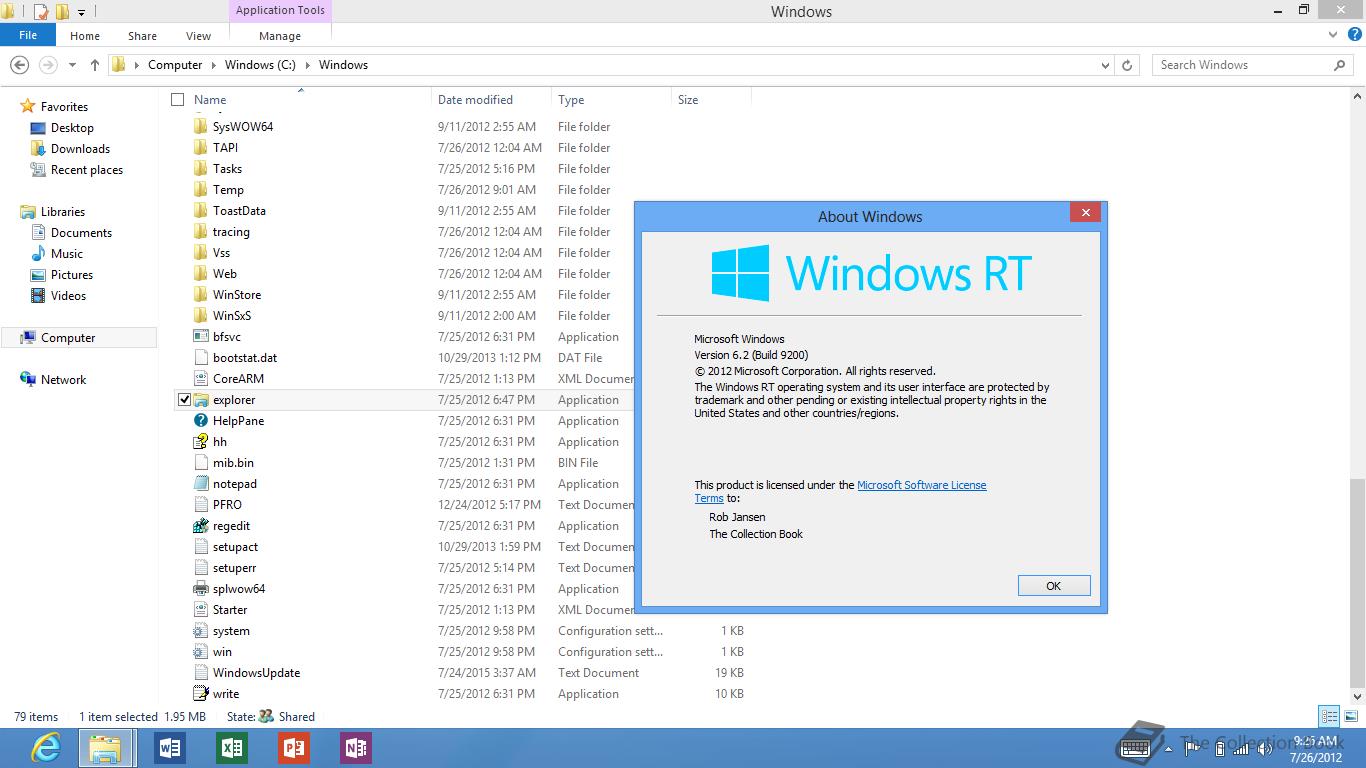Open the View ribbon tab
Screen dimensions: 1366x768
click(x=198, y=36)
